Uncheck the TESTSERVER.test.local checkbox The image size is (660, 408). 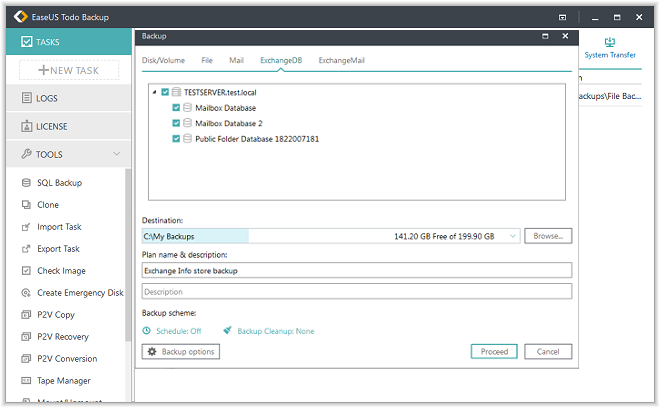(165, 92)
